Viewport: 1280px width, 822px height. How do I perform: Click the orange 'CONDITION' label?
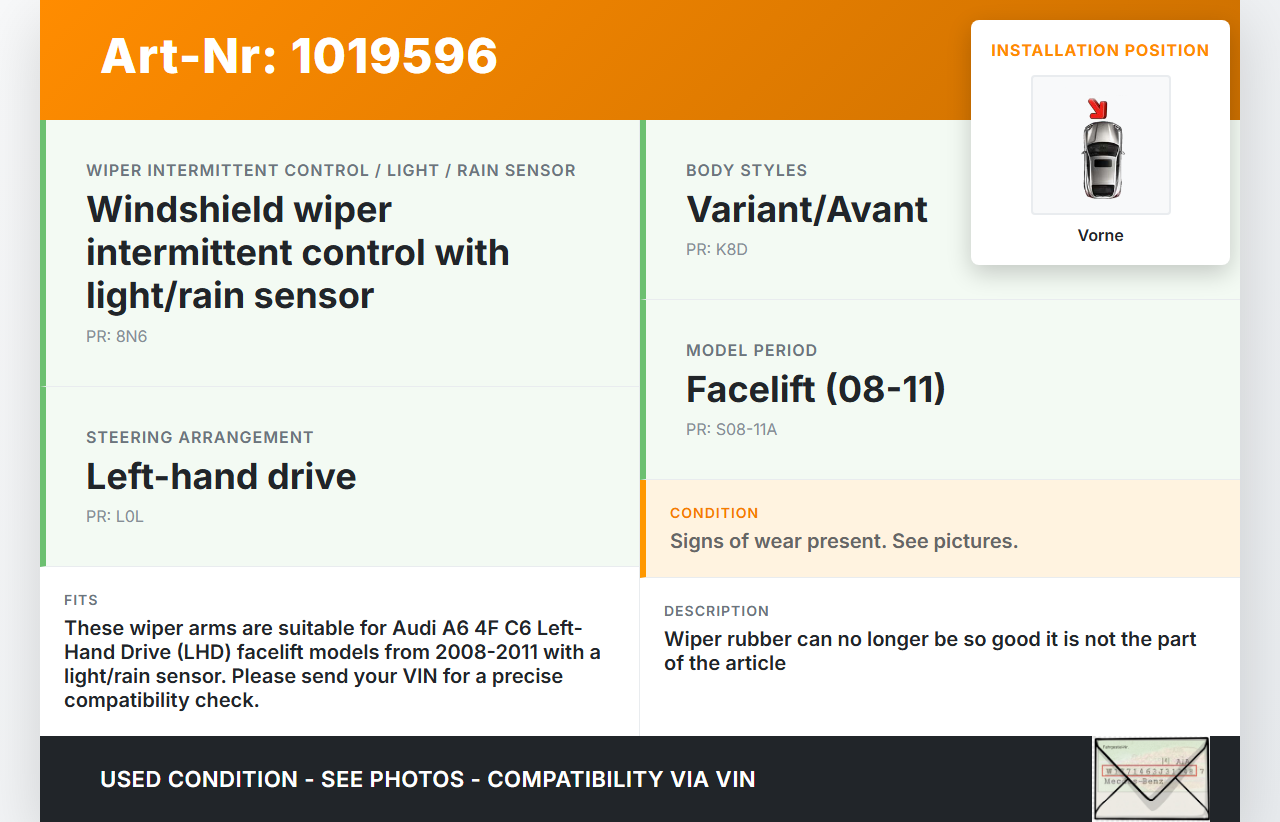(x=714, y=513)
